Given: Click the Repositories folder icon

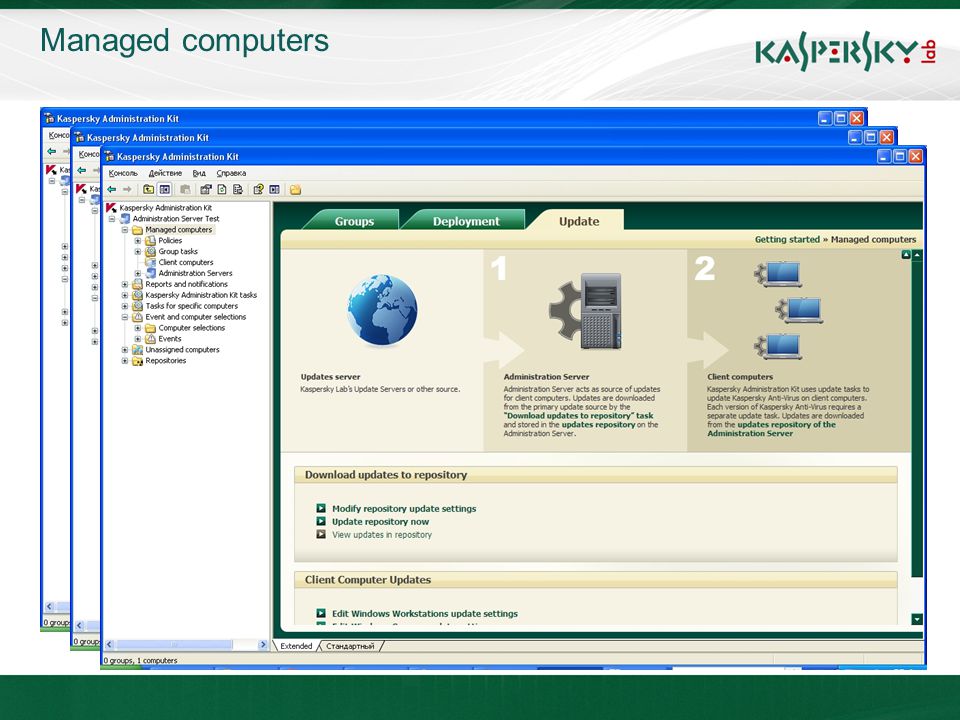Looking at the screenshot, I should pos(138,361).
